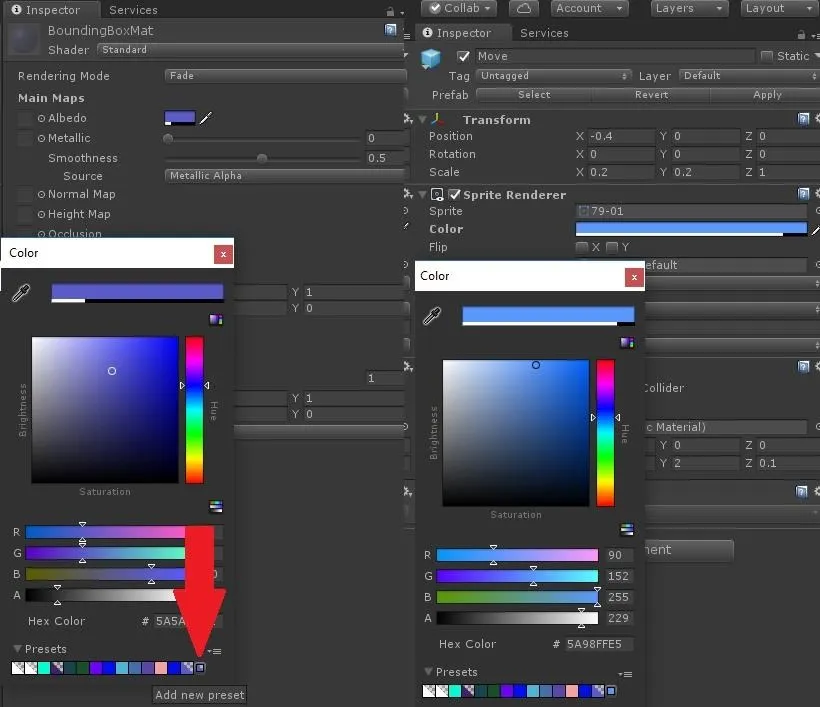Click the color box mode icon in the left picker
The height and width of the screenshot is (707, 820).
click(x=216, y=320)
